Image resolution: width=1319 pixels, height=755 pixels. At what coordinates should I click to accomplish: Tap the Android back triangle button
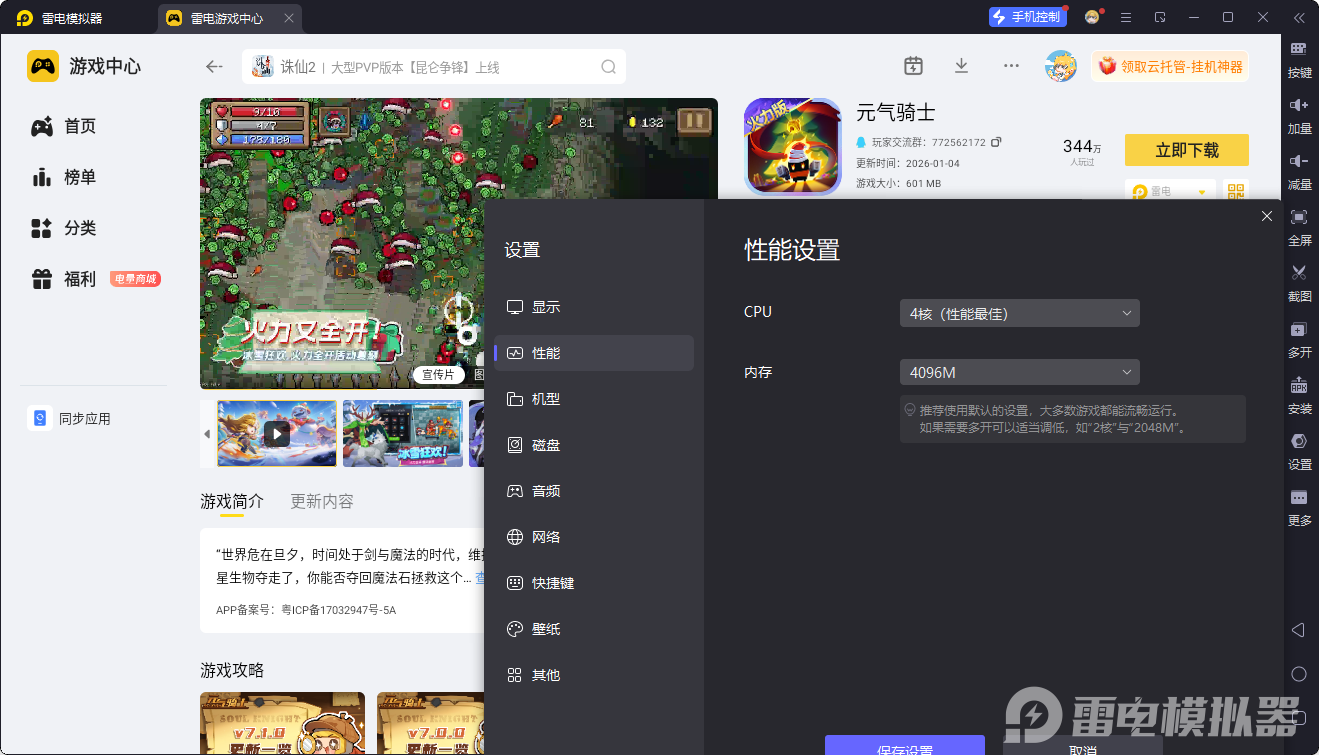tap(1298, 630)
